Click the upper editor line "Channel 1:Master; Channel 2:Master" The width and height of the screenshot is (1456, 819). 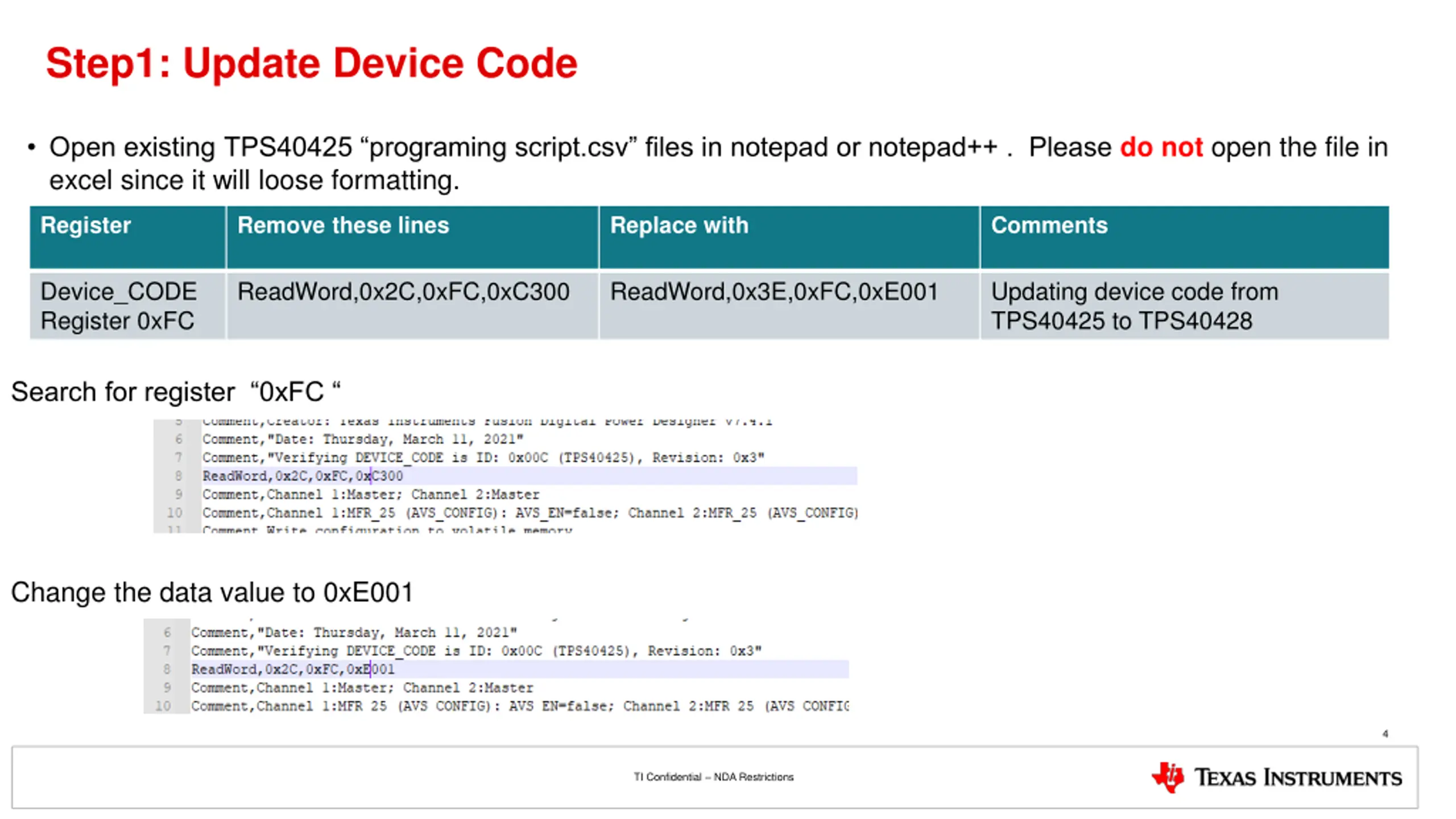(x=371, y=495)
